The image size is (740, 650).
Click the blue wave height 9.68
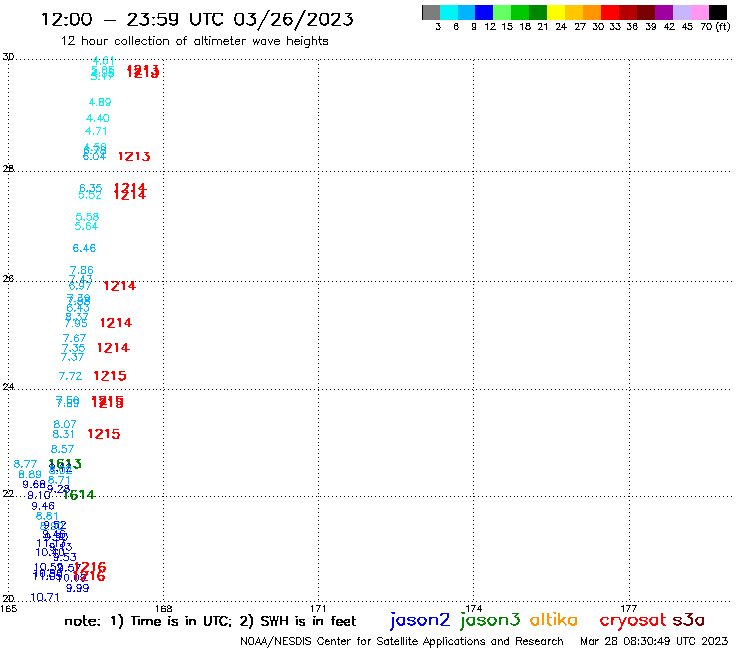pos(34,484)
